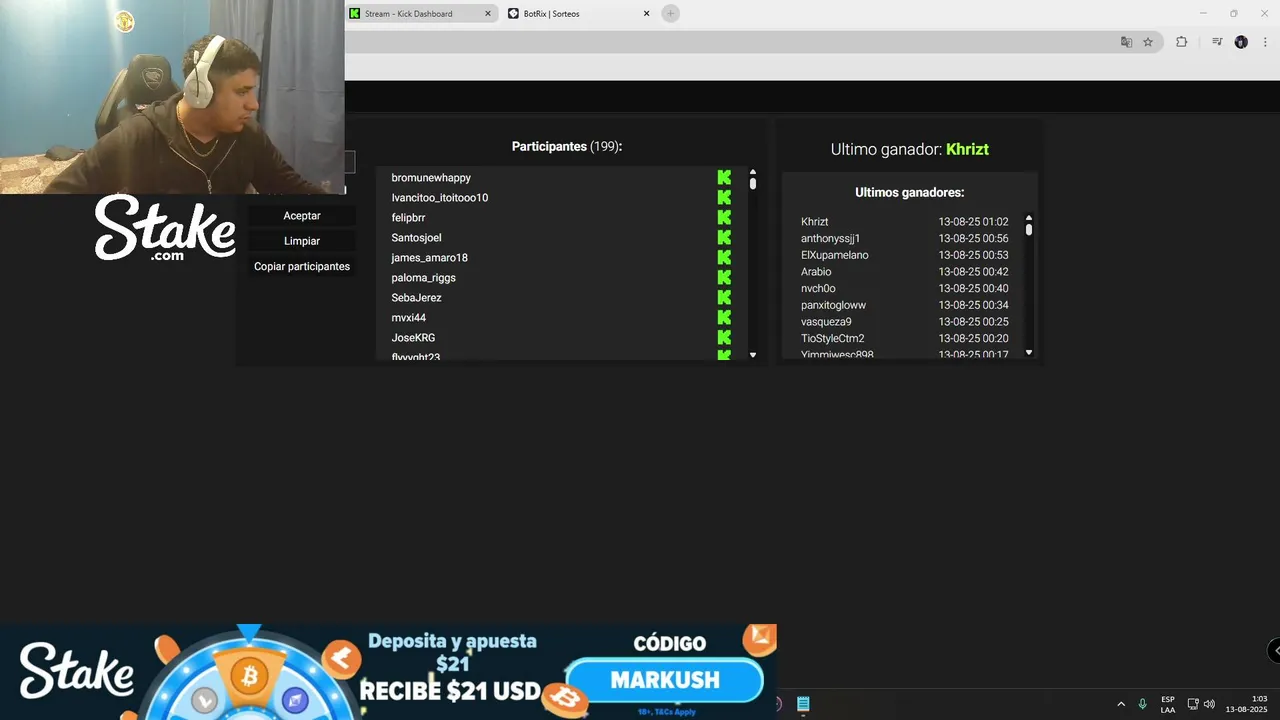Click Kick icon beside paloma_riggs
Viewport: 1280px width, 720px height.
click(x=724, y=278)
